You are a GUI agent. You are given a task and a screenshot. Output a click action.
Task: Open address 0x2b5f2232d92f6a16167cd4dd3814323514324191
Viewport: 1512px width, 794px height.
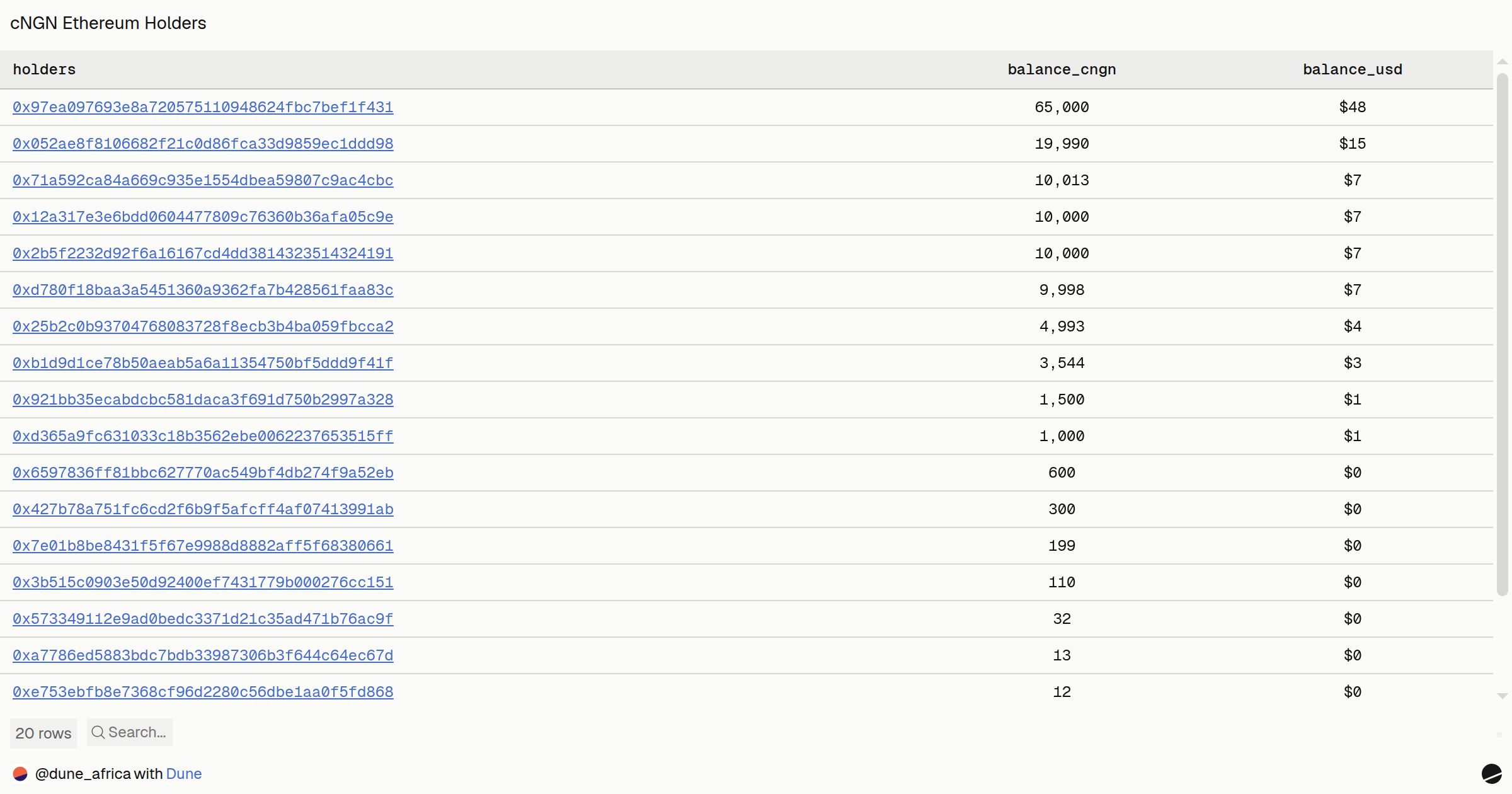click(x=203, y=253)
